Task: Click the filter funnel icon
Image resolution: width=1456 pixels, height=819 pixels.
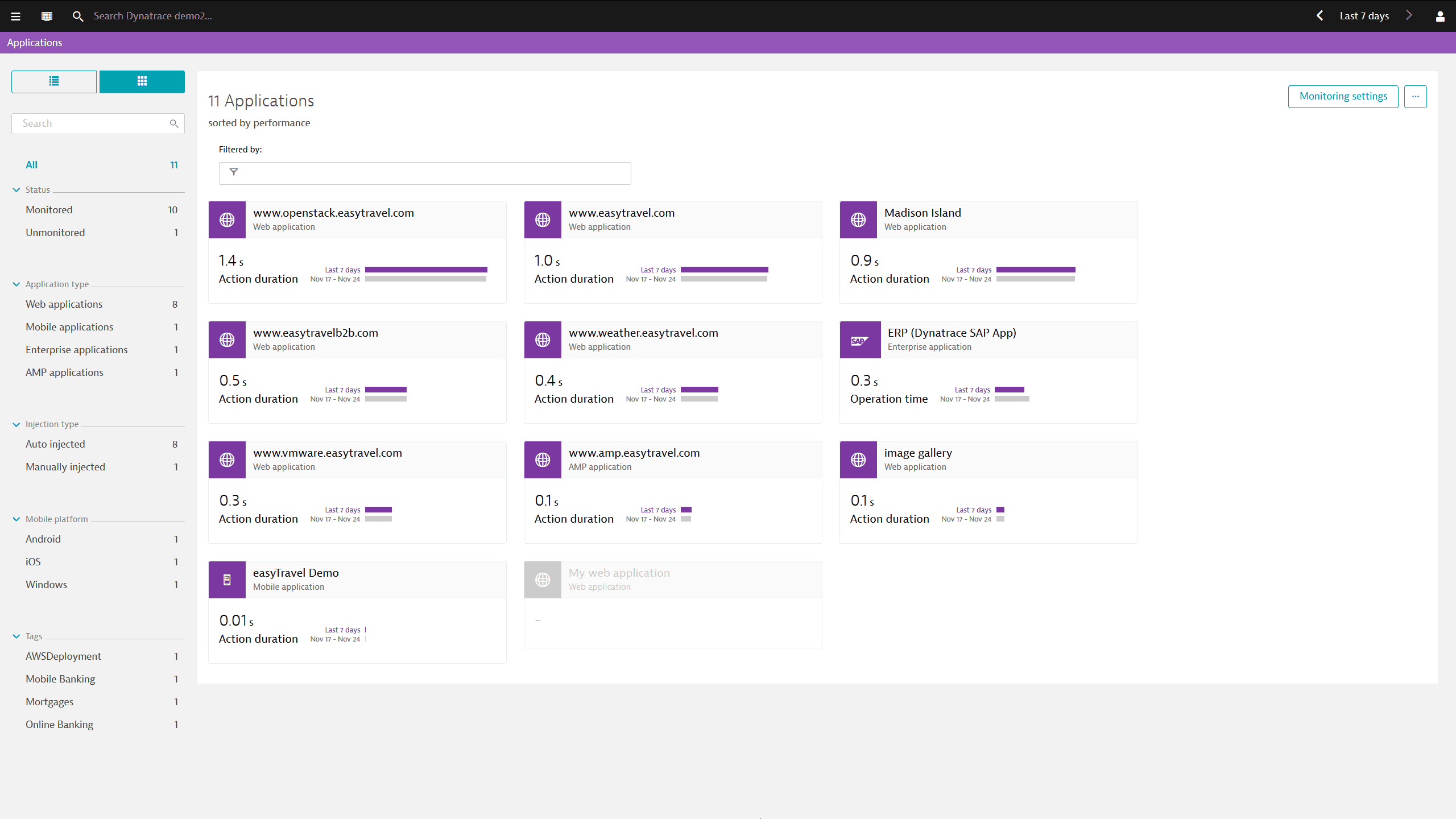Action: (x=233, y=172)
